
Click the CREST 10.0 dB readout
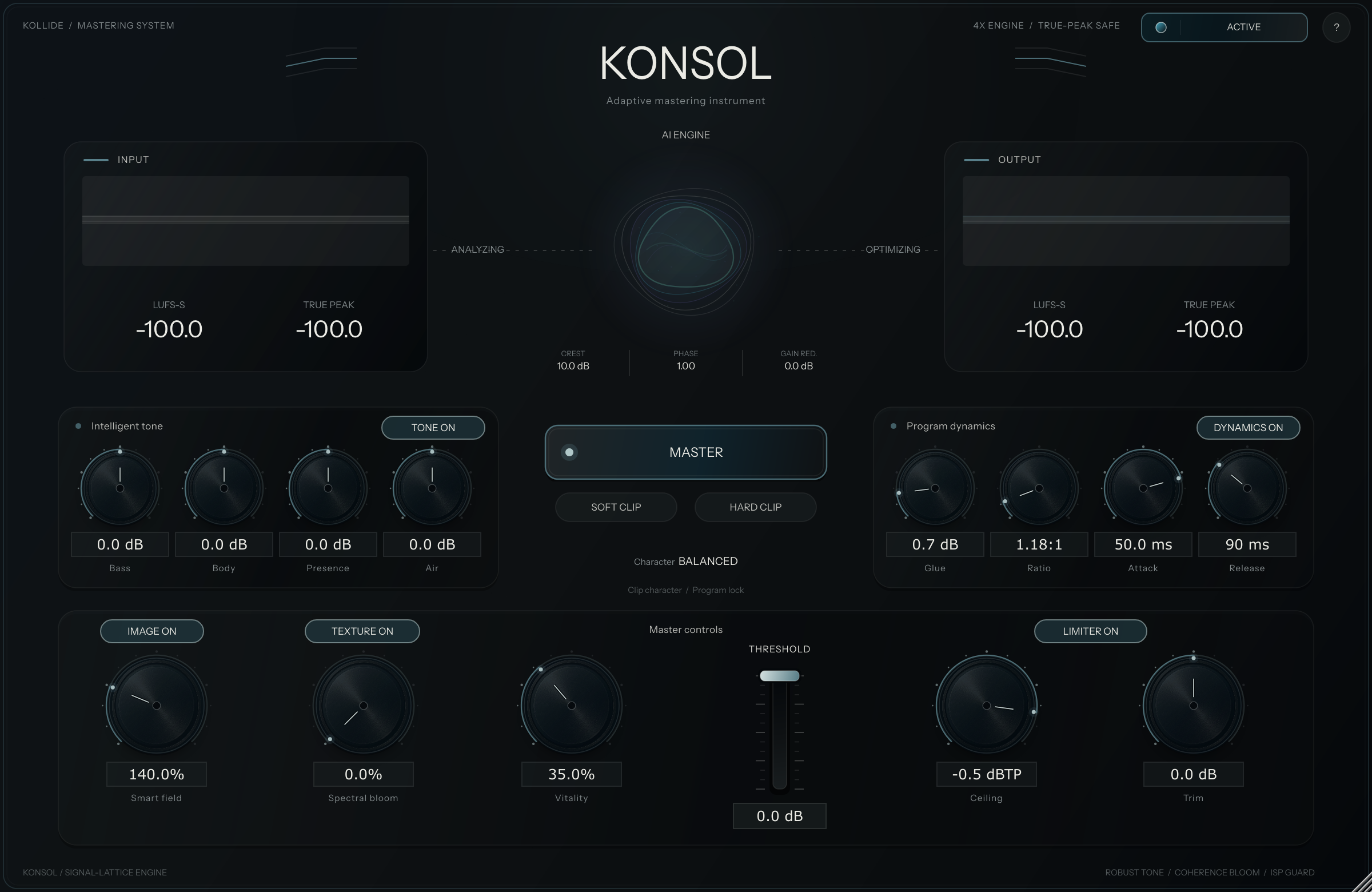573,360
